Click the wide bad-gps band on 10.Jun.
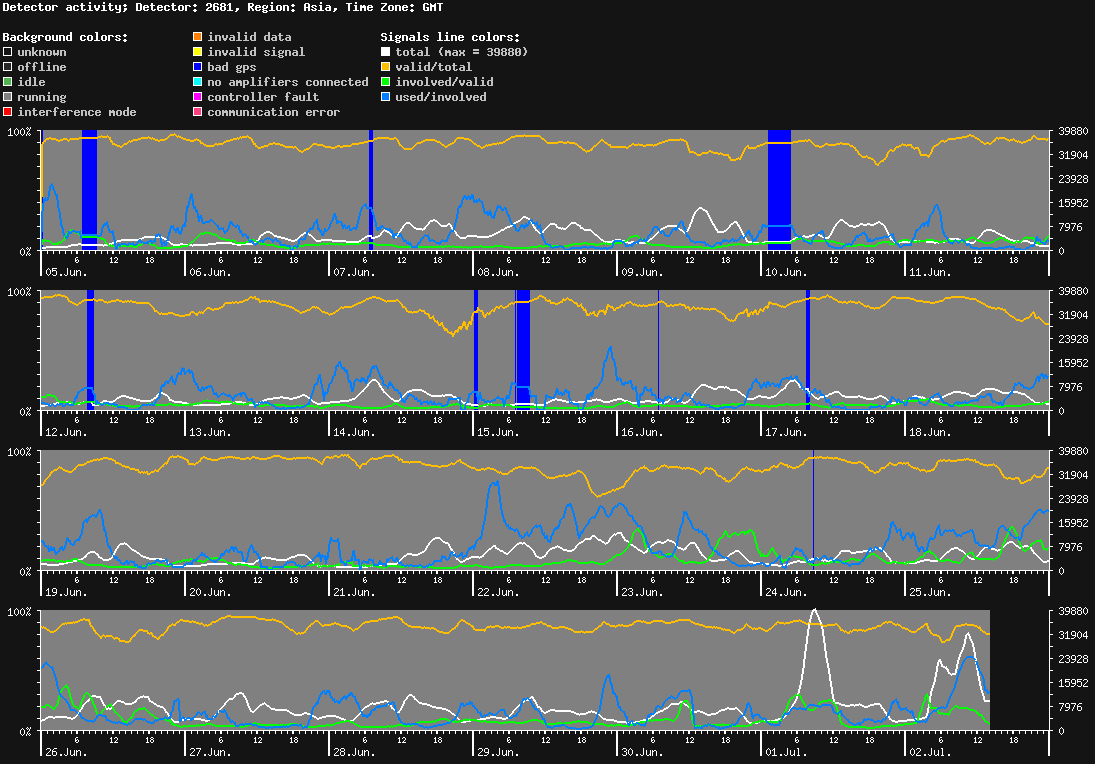The image size is (1095, 764). [779, 190]
